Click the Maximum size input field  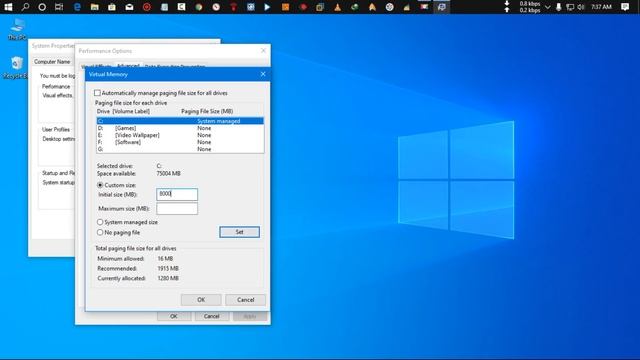[x=177, y=209]
